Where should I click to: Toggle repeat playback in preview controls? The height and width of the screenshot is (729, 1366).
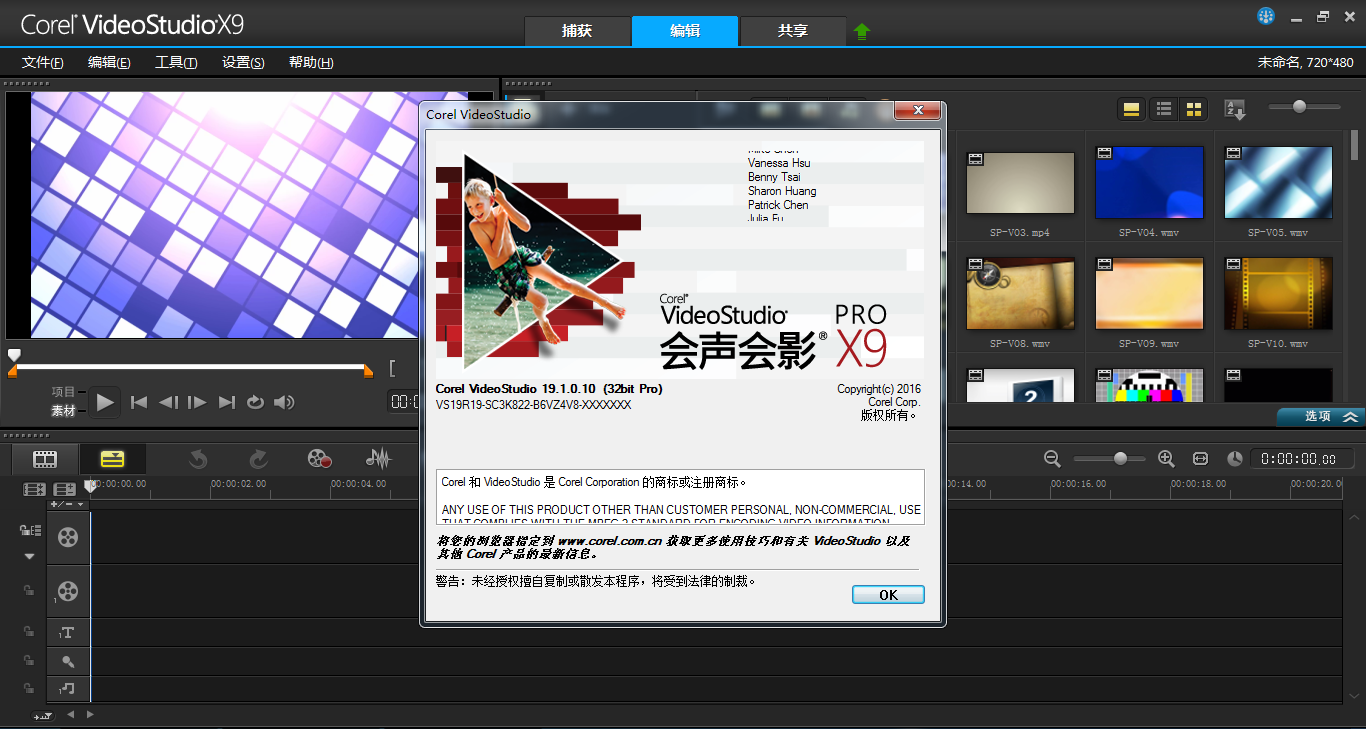coord(255,402)
